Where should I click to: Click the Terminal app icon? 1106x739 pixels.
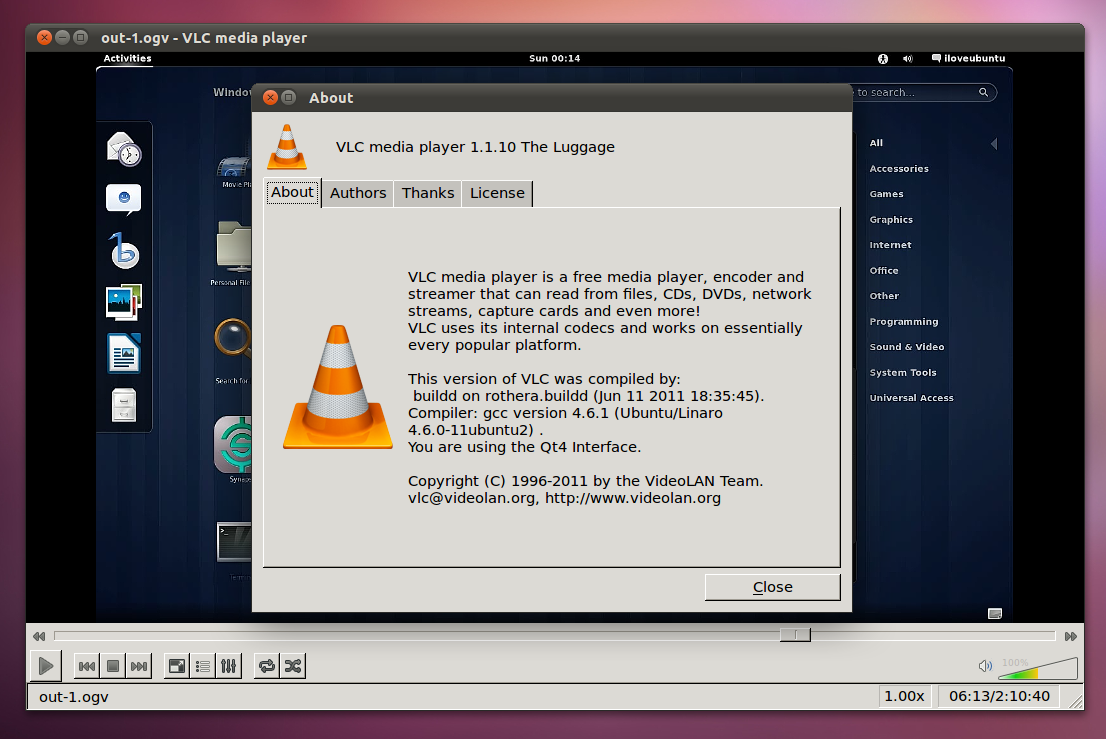pos(234,542)
